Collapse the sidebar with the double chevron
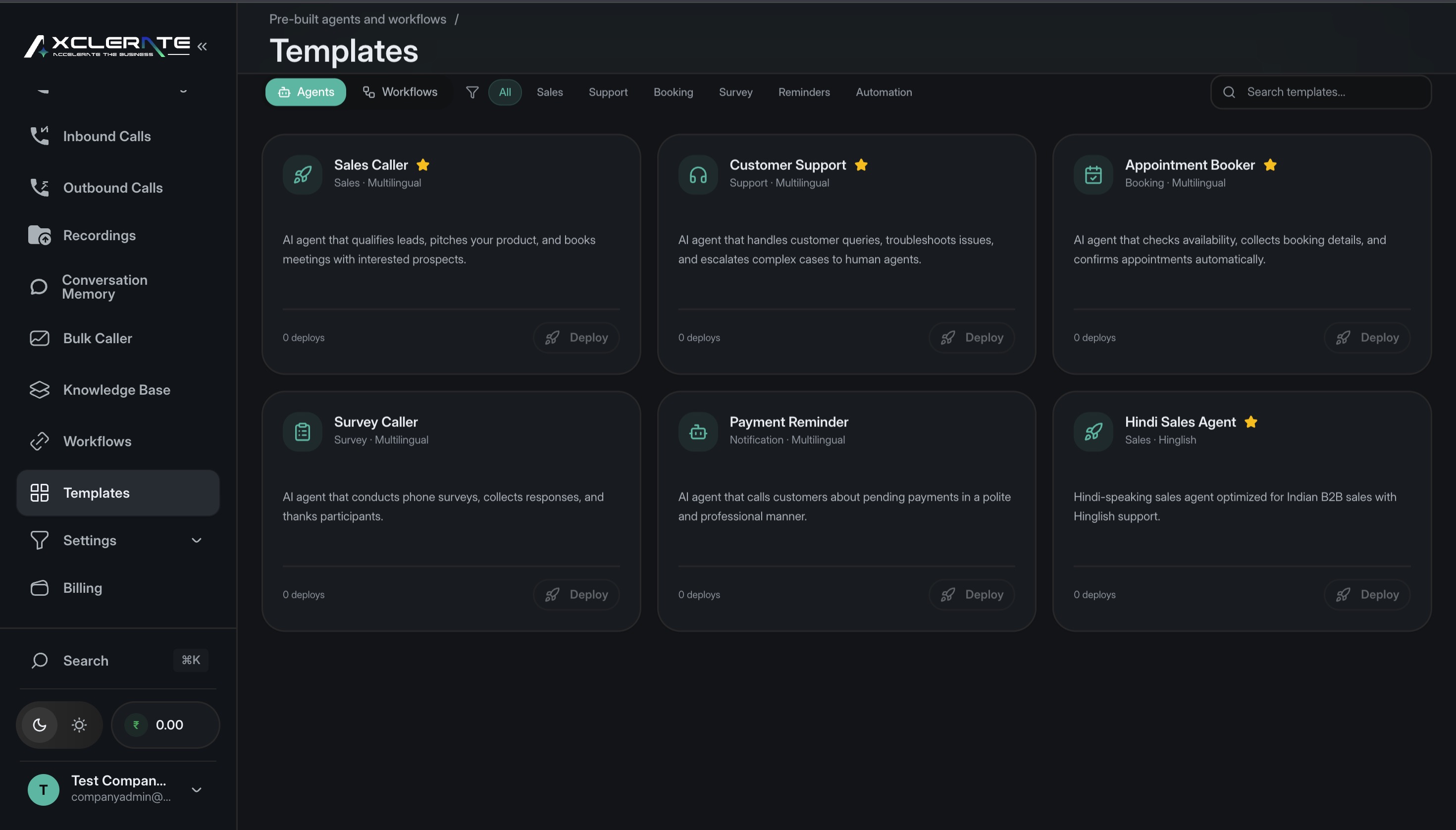1456x830 pixels. click(203, 46)
